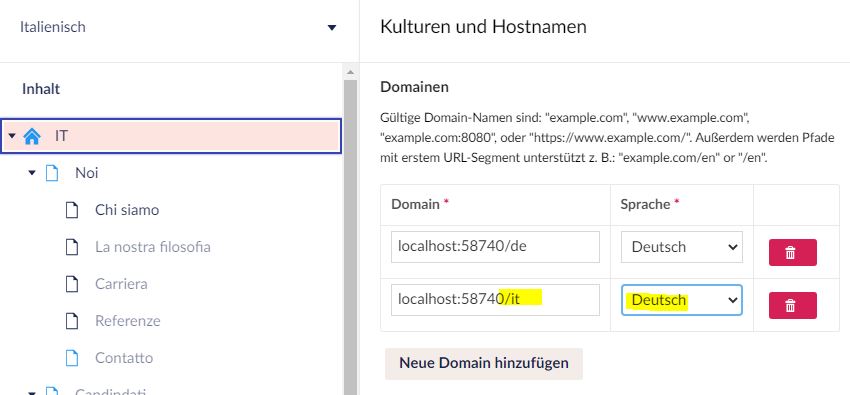Click Neue Domain hinzufügen button
Image resolution: width=850 pixels, height=395 pixels.
click(484, 363)
